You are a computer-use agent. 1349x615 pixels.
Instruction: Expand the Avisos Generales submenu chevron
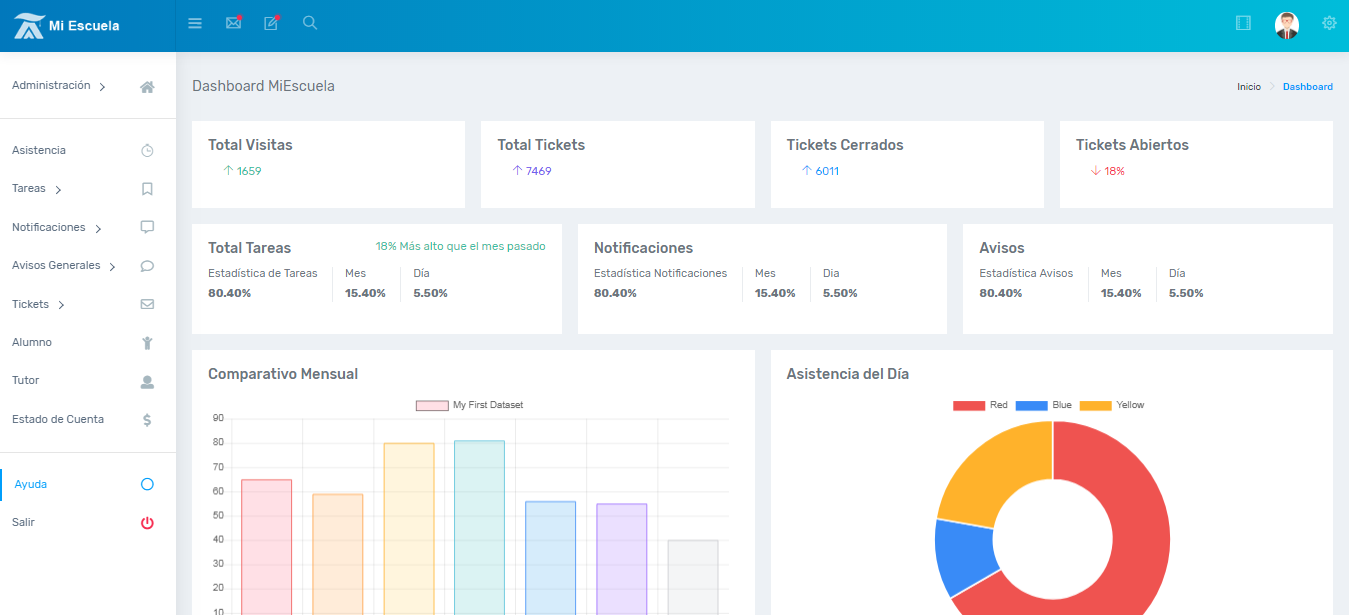pyautogui.click(x=112, y=267)
